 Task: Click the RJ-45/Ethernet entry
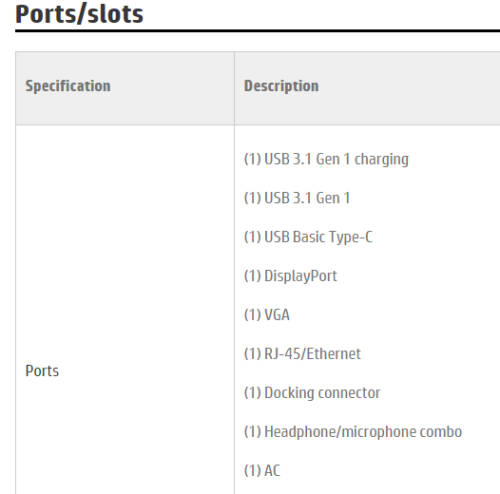(x=302, y=354)
